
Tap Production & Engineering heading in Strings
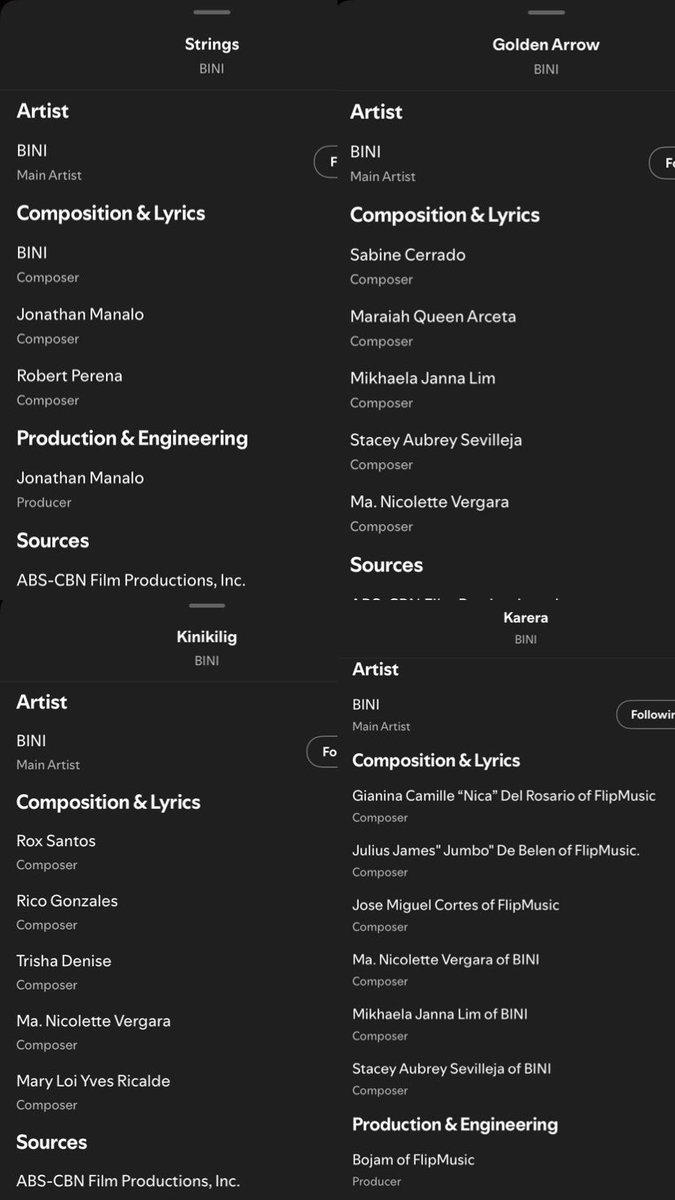tap(132, 438)
